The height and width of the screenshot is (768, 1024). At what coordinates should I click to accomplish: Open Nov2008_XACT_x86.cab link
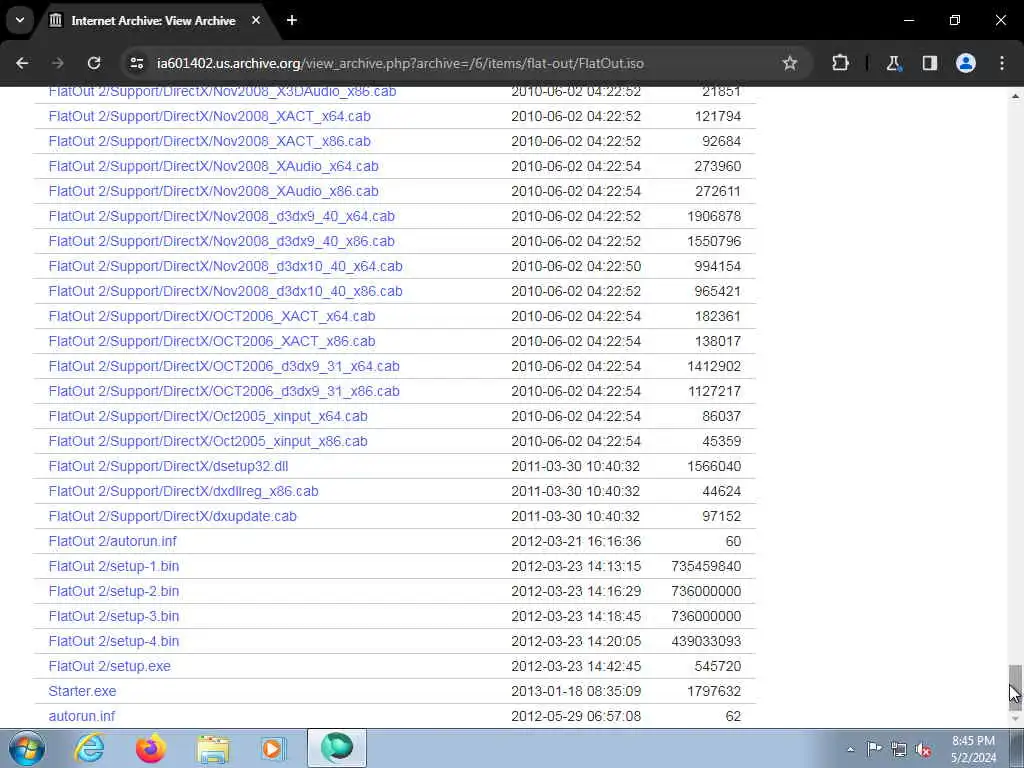pos(210,141)
